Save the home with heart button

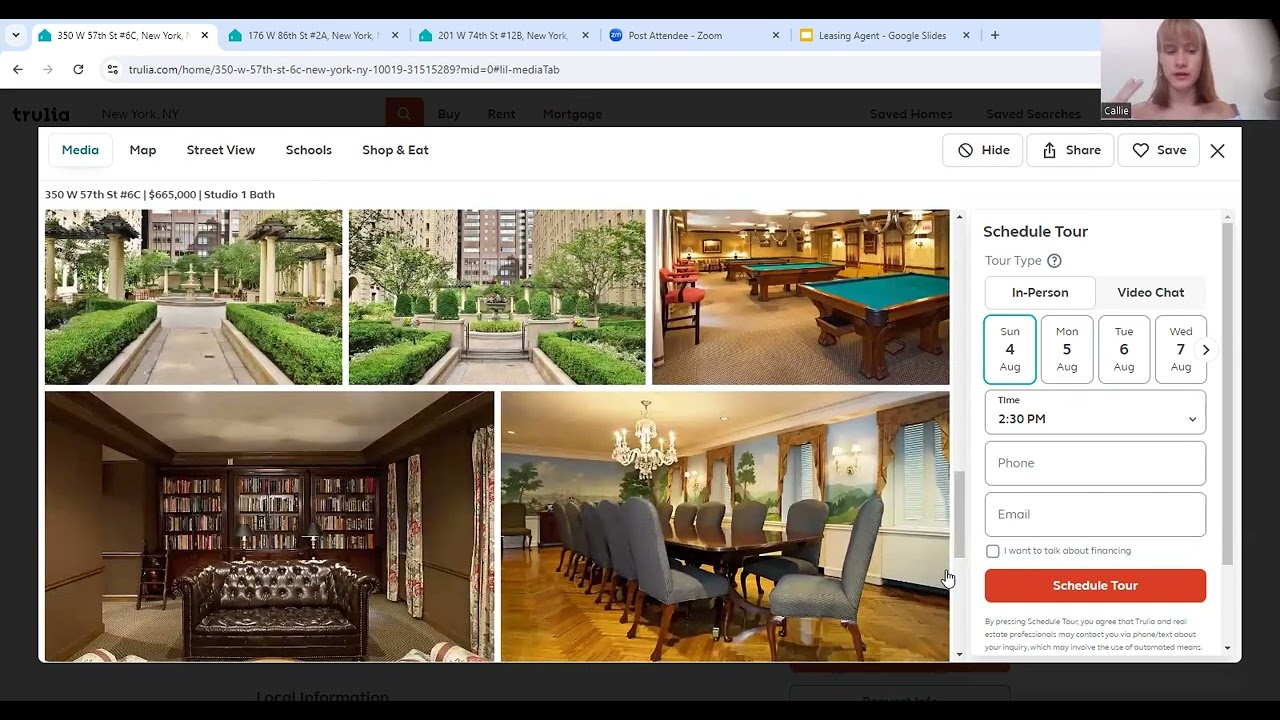1159,150
